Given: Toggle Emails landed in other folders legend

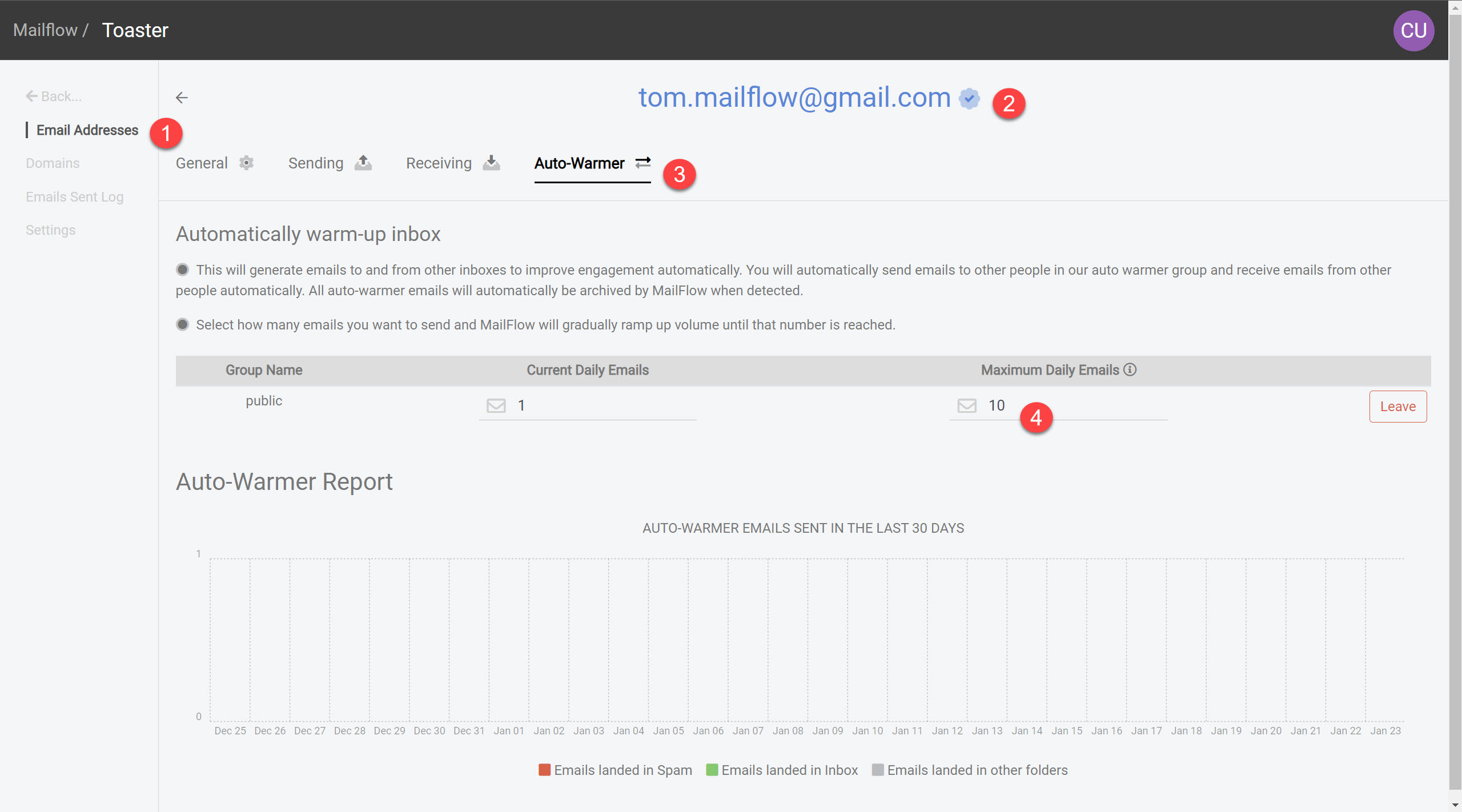Looking at the screenshot, I should tap(969, 770).
